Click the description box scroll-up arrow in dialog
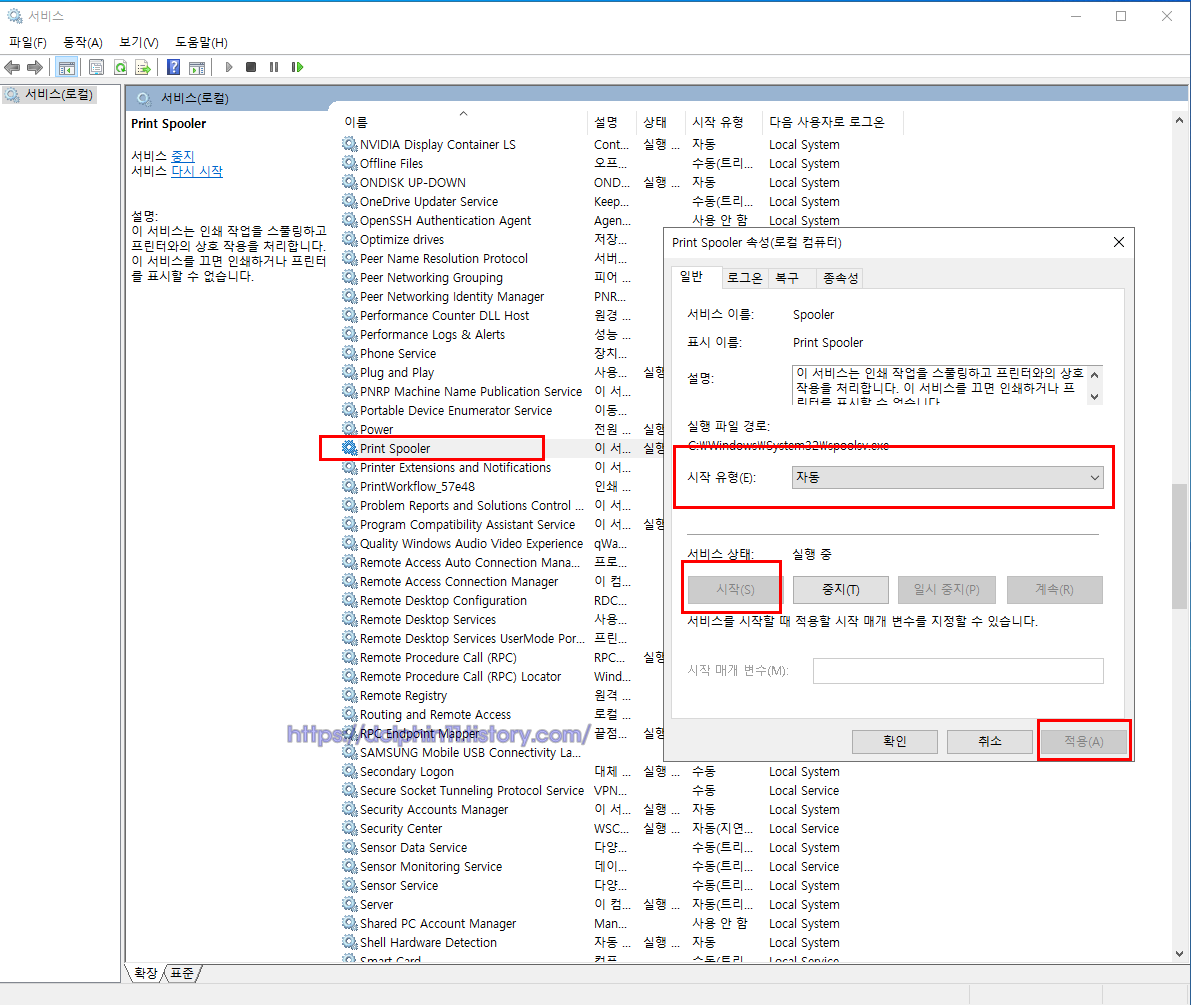 1095,375
